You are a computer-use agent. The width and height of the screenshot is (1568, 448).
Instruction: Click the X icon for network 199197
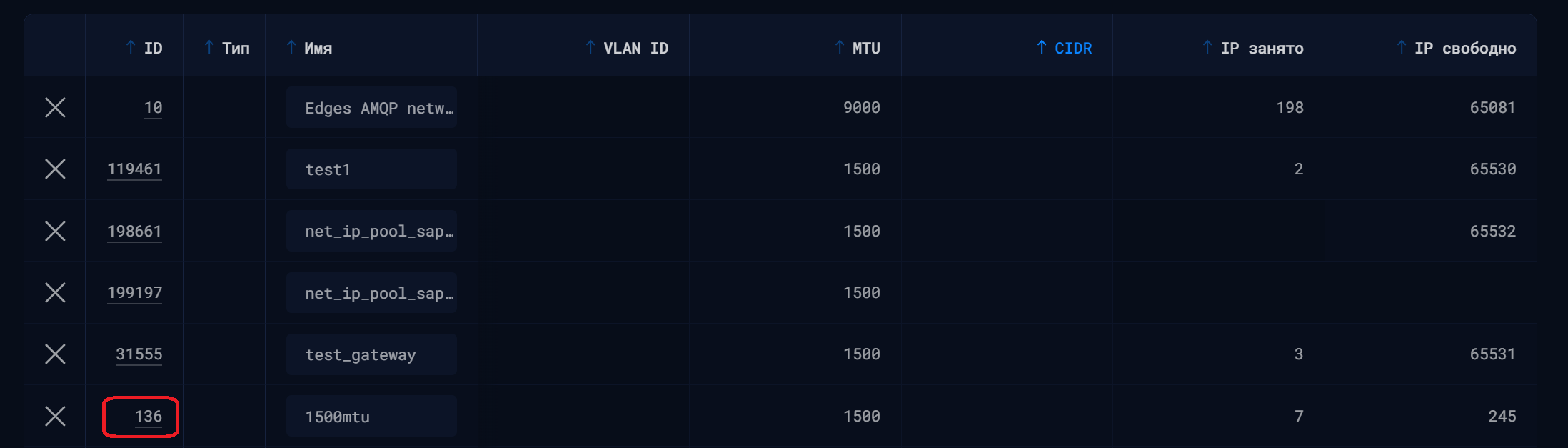click(55, 293)
